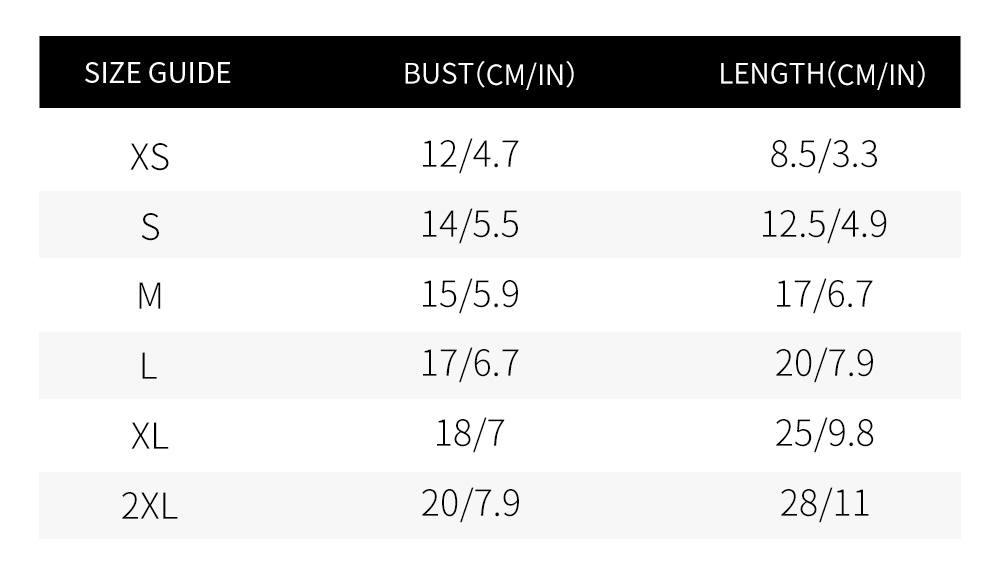This screenshot has height=580, width=1000.
Task: Click the SIZE GUIDE header
Action: (x=158, y=73)
